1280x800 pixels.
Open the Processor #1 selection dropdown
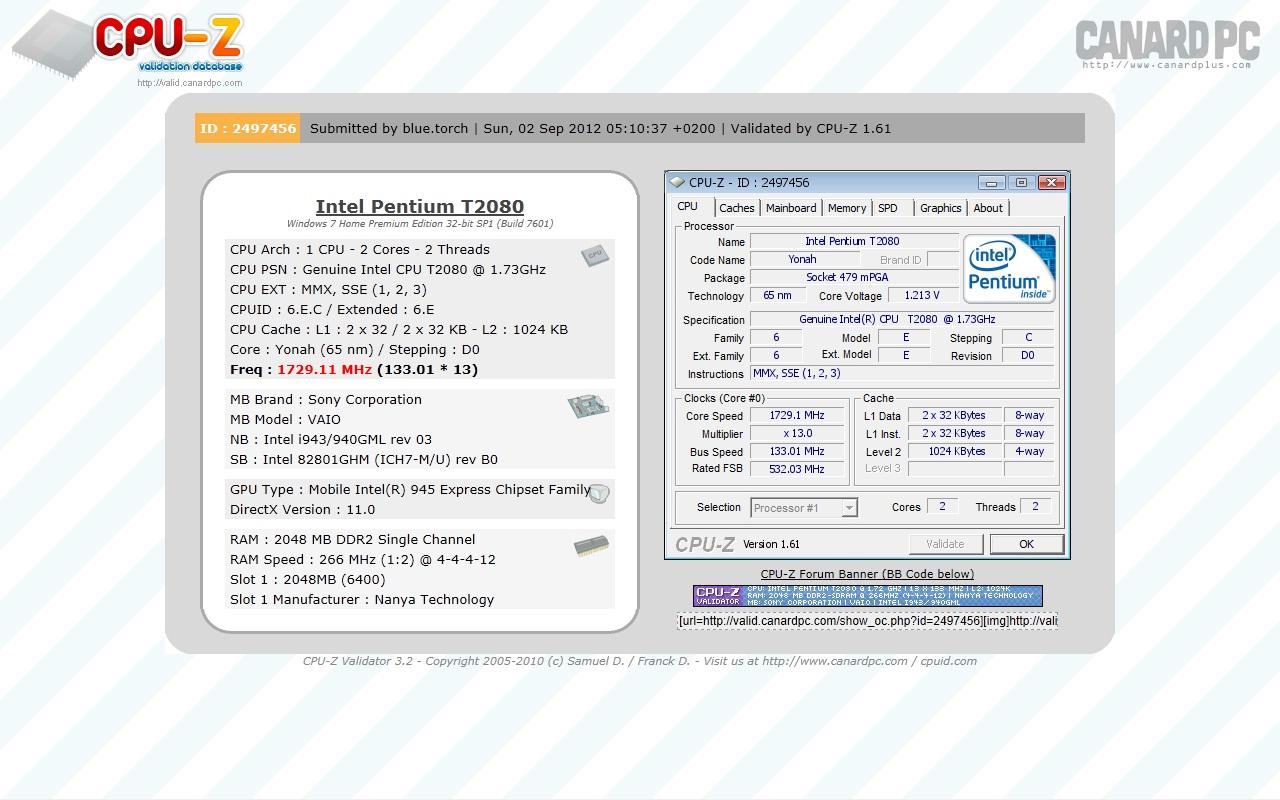(x=804, y=508)
